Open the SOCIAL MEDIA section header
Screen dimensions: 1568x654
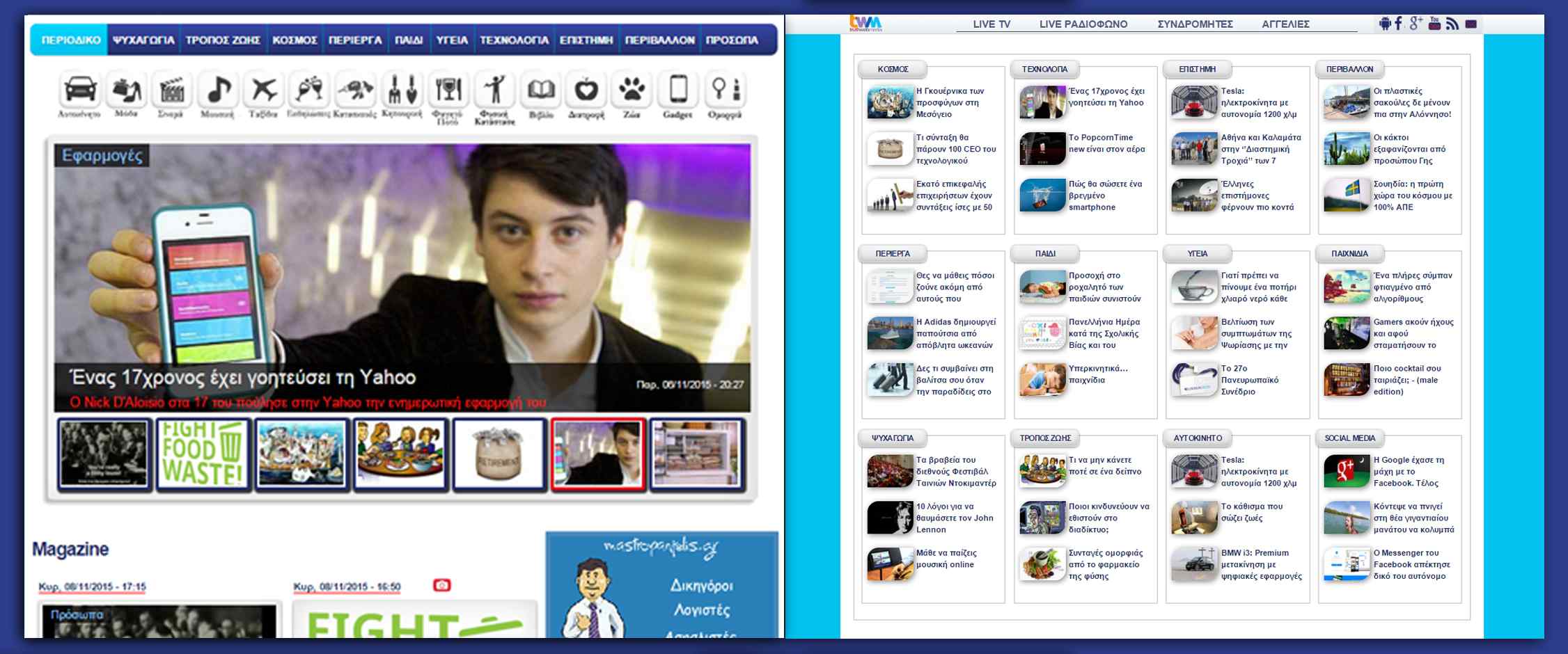click(1350, 438)
